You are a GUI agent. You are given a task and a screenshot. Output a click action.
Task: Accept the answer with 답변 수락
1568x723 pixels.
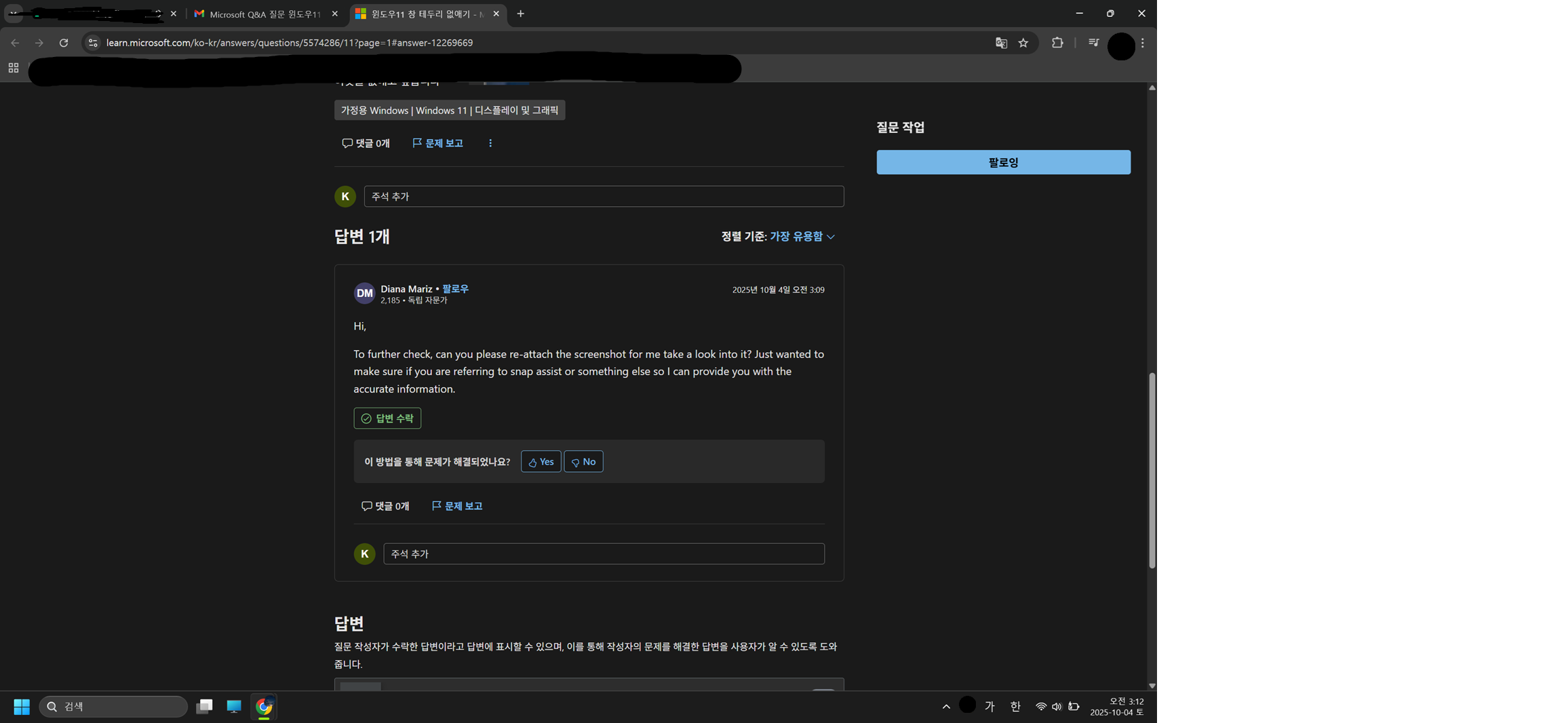pos(387,418)
